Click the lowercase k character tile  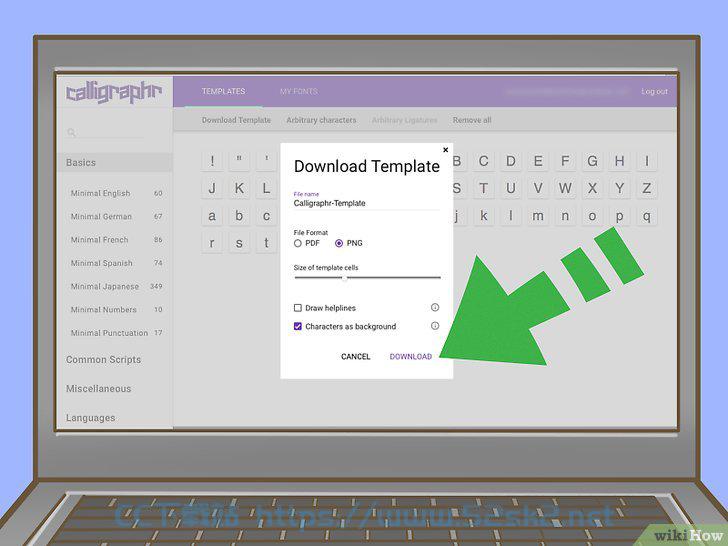pos(483,216)
